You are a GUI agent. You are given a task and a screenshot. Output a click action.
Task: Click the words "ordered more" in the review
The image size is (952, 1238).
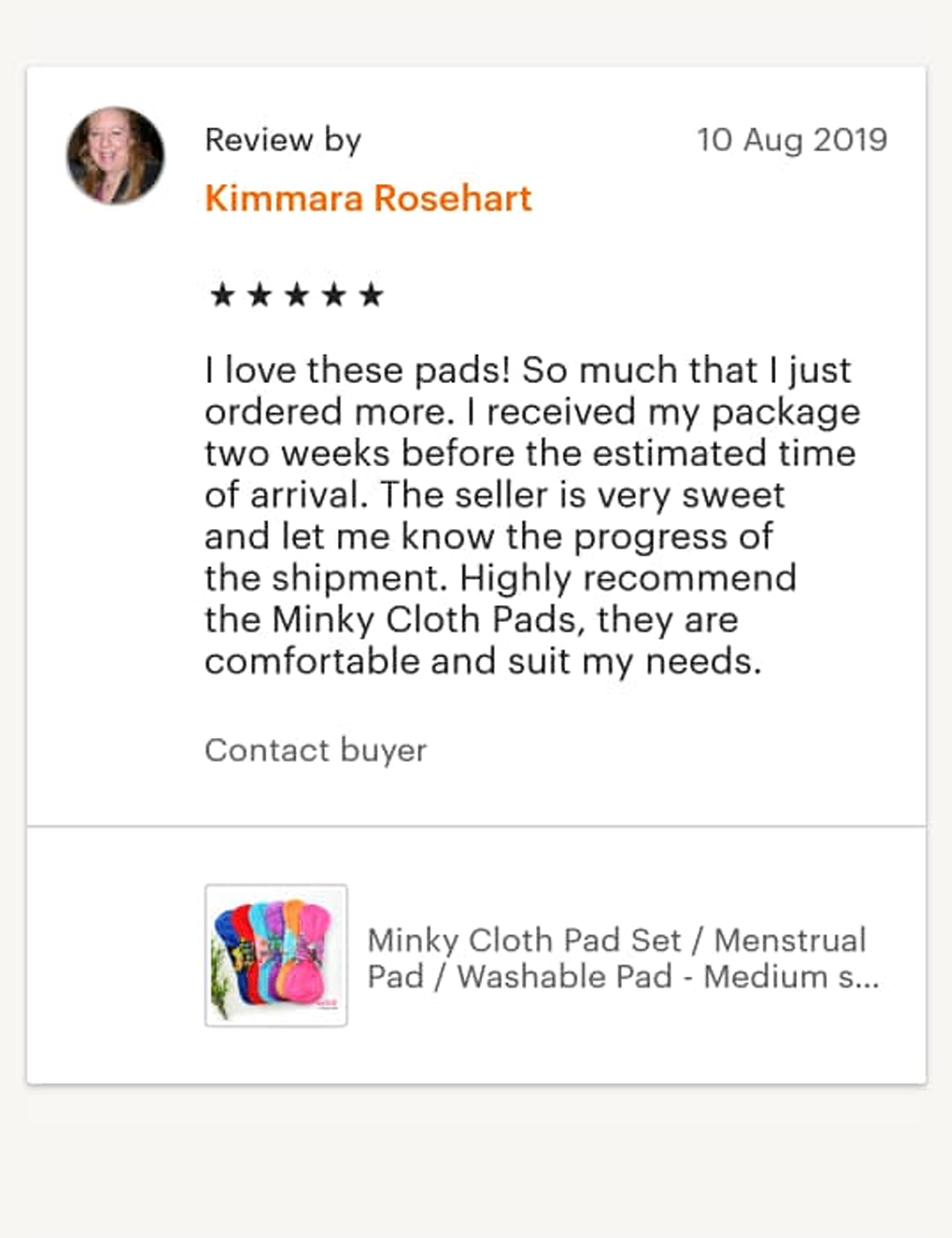tap(324, 412)
